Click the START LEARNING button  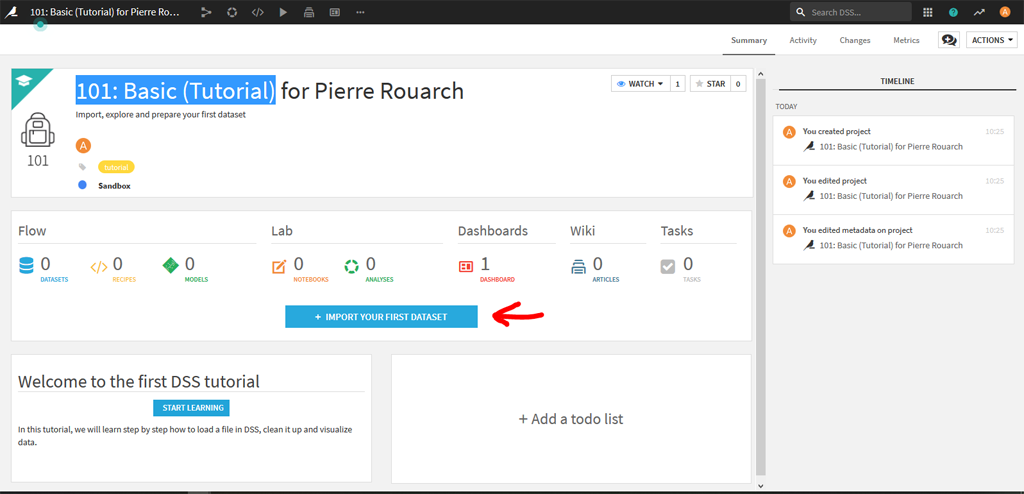191,408
